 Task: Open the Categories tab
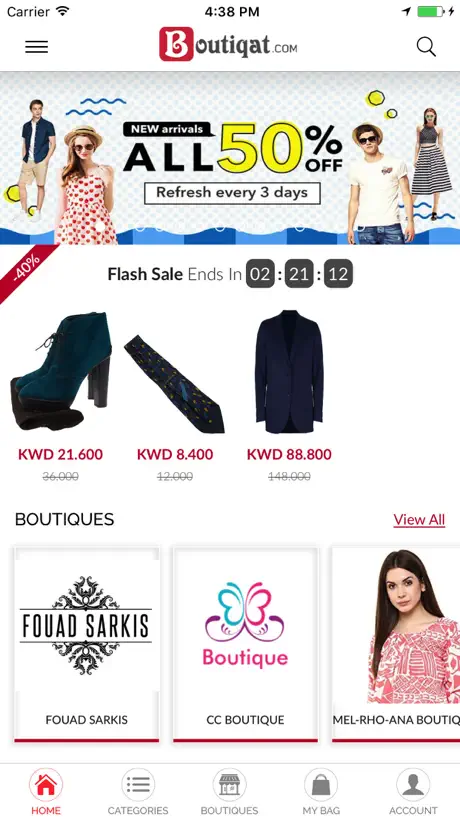(x=138, y=791)
